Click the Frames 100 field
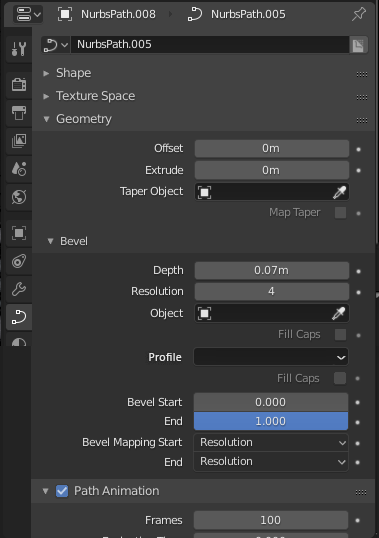379x538 pixels. (x=271, y=520)
